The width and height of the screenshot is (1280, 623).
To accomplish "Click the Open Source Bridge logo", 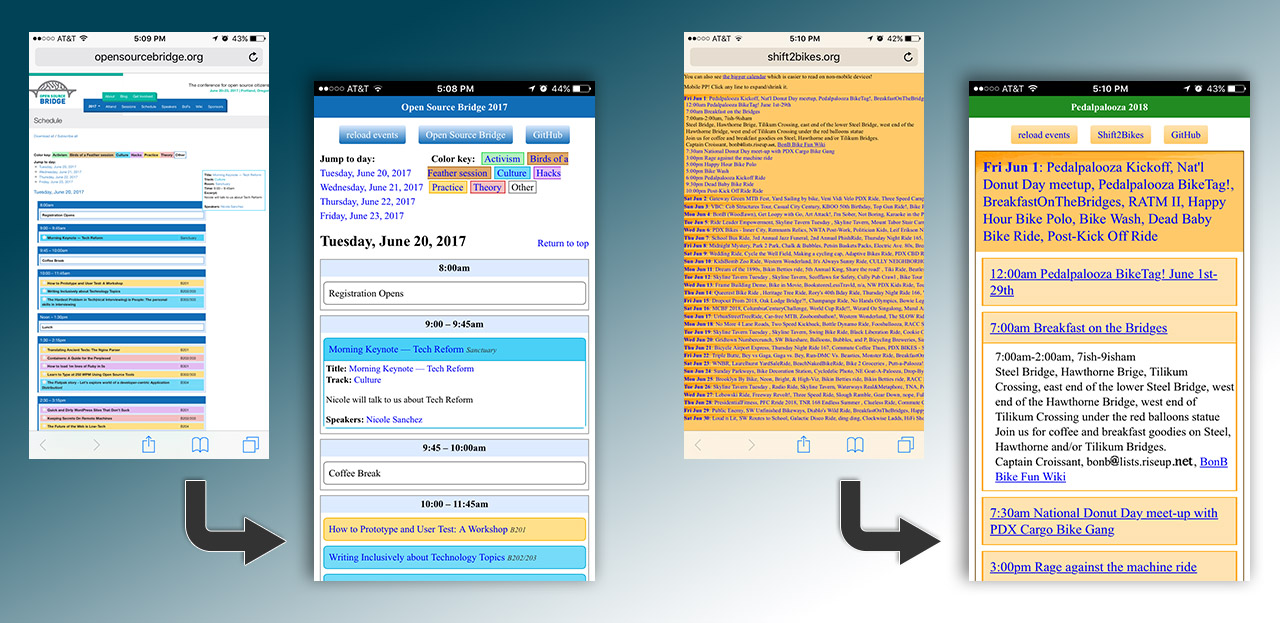I will point(55,91).
